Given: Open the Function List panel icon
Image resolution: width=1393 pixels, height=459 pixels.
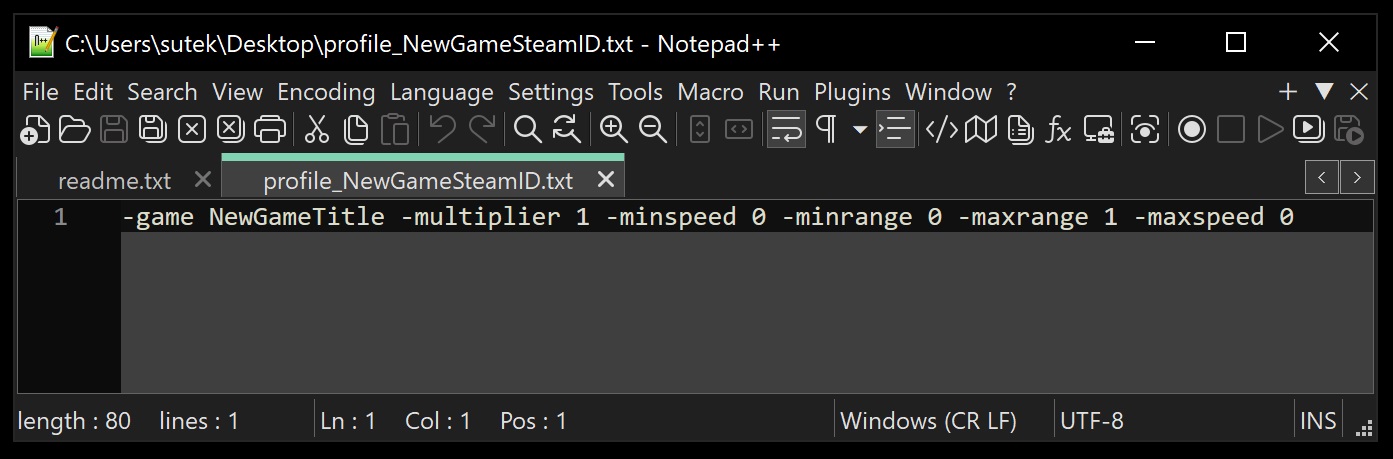Looking at the screenshot, I should click(1059, 129).
